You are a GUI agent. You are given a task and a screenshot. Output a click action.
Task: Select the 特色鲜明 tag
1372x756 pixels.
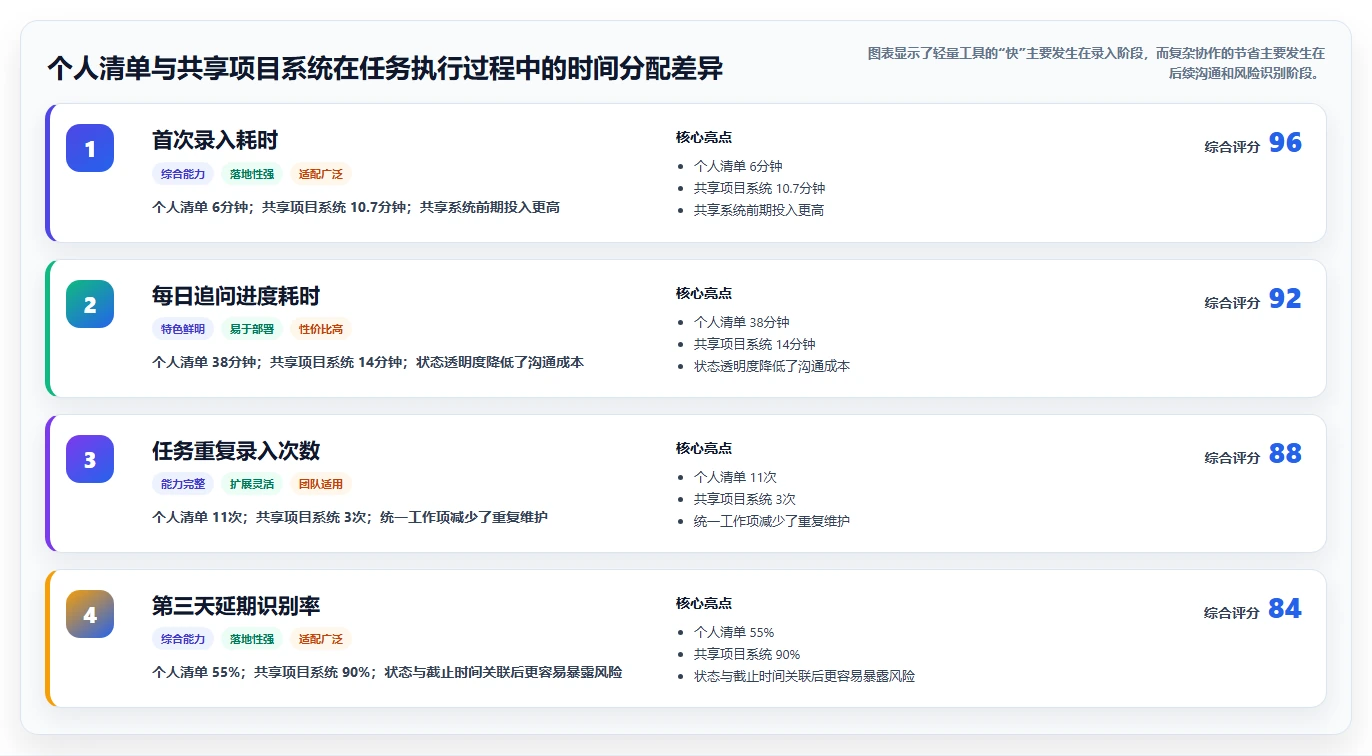[183, 329]
